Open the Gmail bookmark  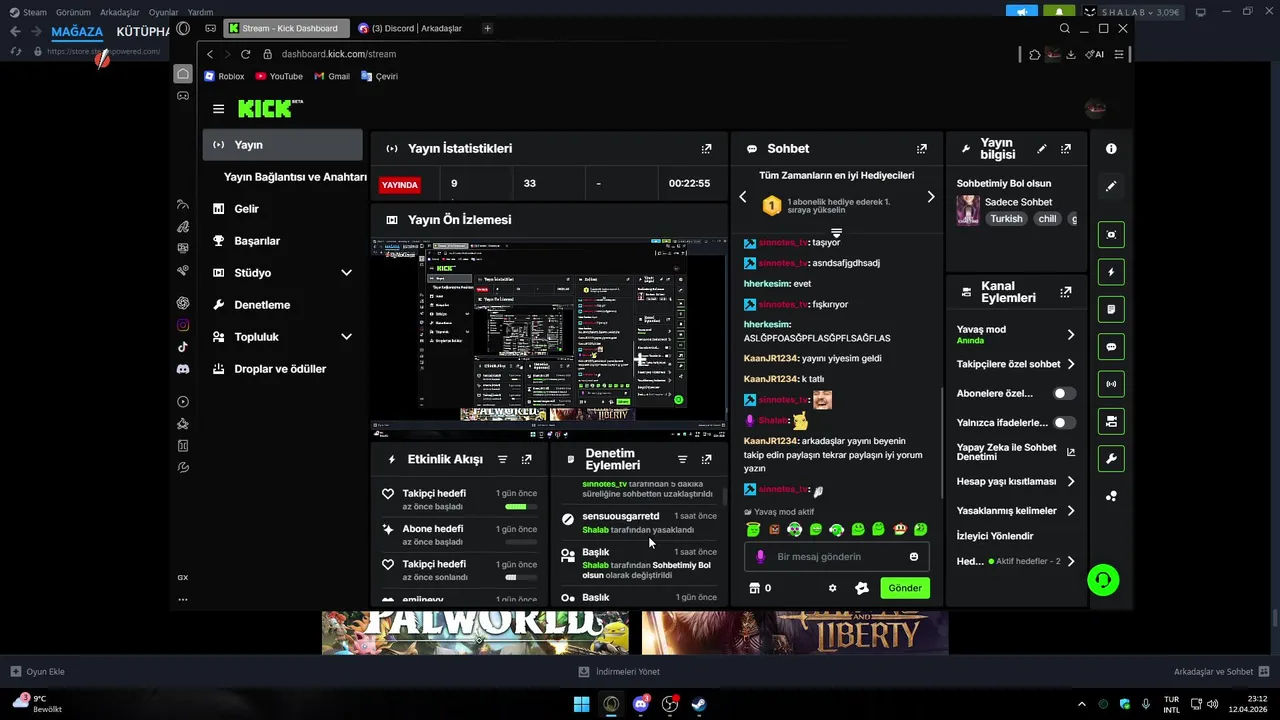tap(332, 76)
